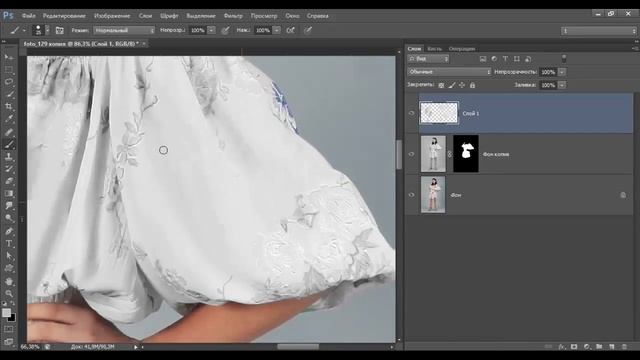Click the foreground color swatch
This screenshot has height=360, width=640.
tap(6, 313)
